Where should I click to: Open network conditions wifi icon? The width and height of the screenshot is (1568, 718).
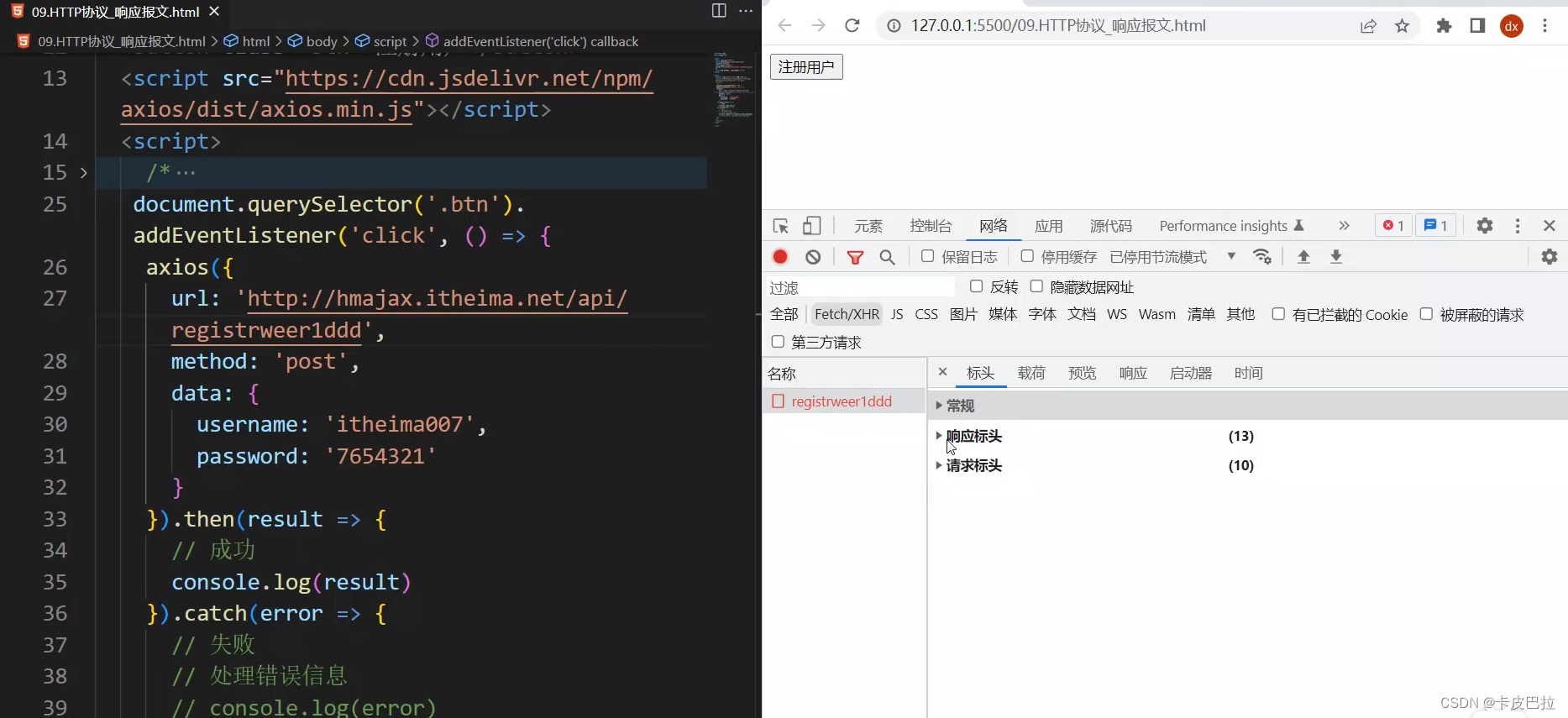(x=1261, y=257)
